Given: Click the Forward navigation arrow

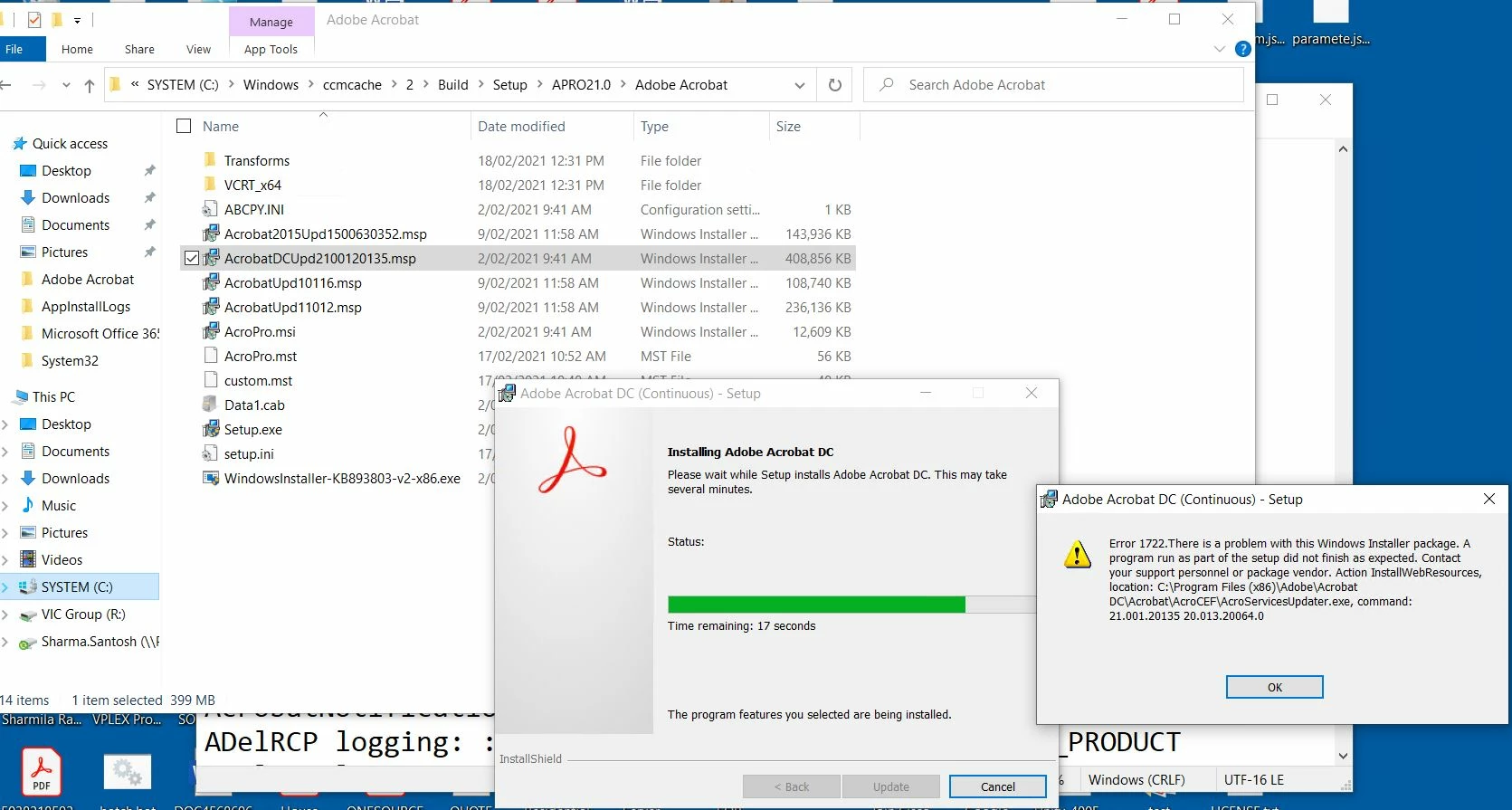Looking at the screenshot, I should [x=38, y=85].
